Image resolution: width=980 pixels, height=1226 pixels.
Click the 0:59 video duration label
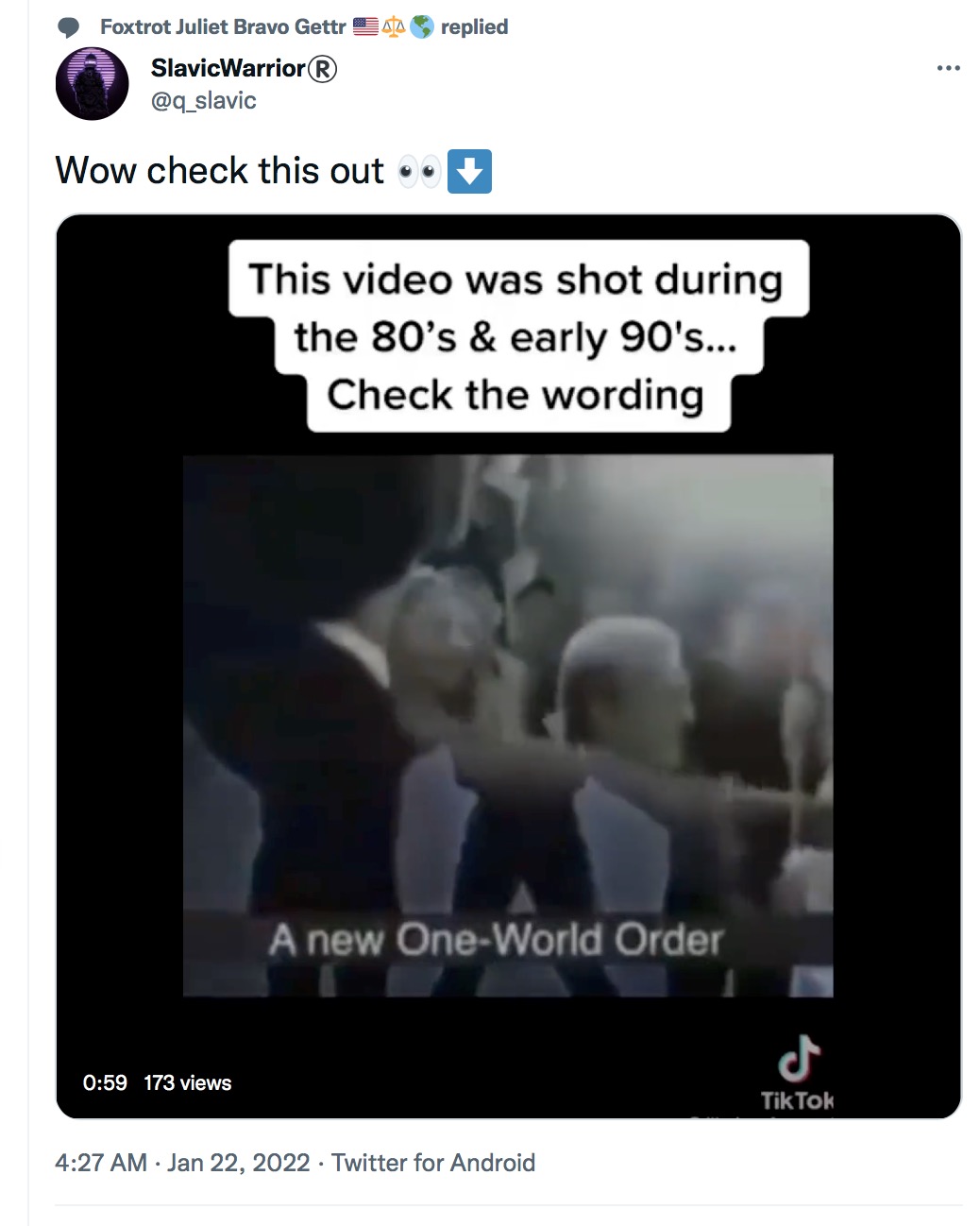click(105, 1082)
